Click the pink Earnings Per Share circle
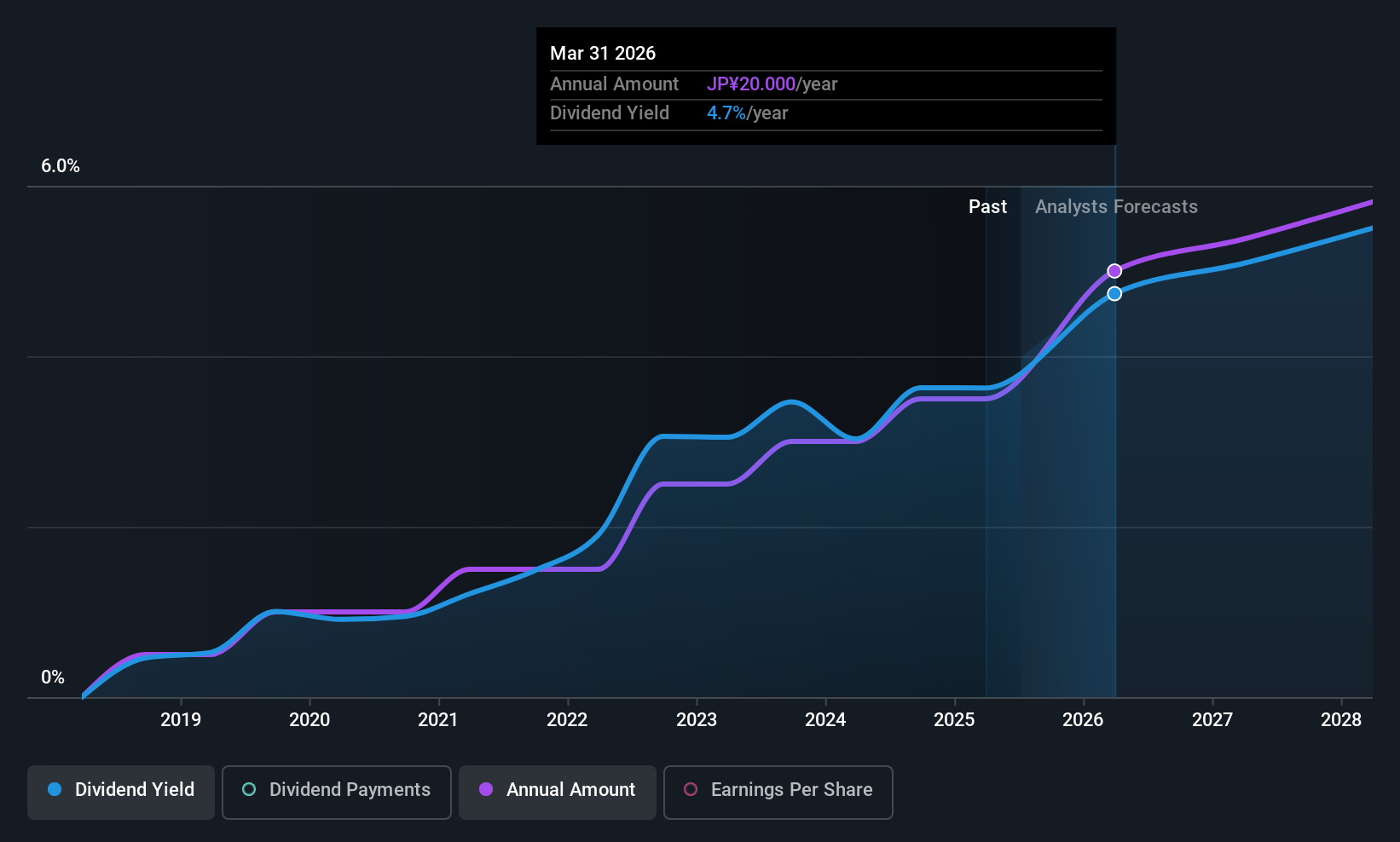Image resolution: width=1400 pixels, height=842 pixels. point(691,789)
